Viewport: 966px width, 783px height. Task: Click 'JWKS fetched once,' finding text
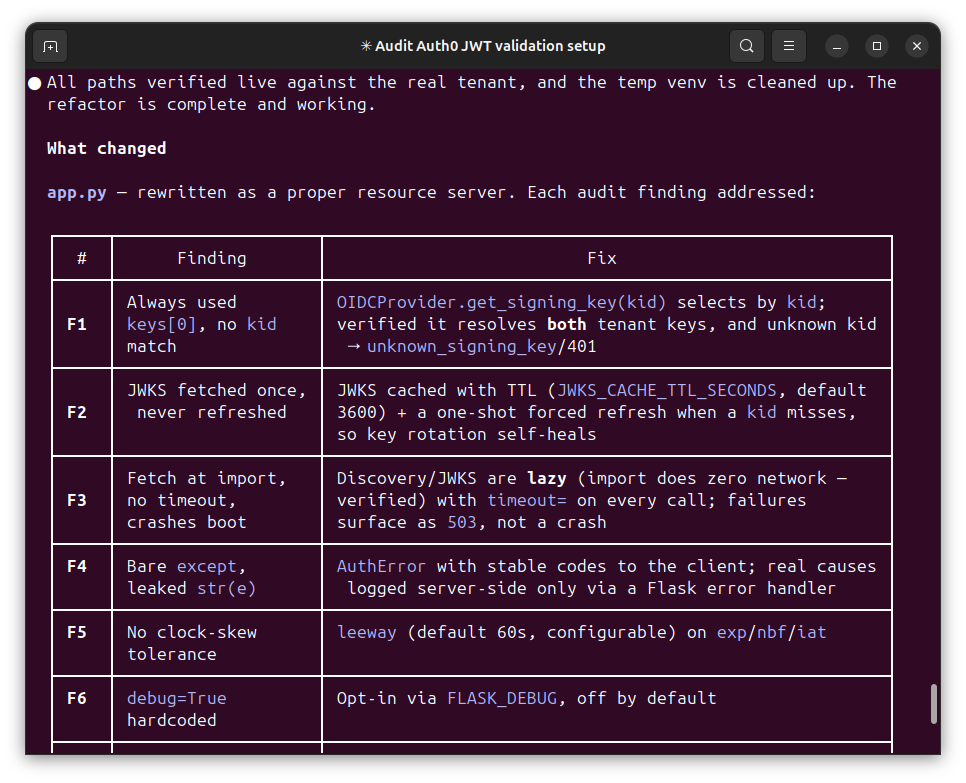pos(216,391)
